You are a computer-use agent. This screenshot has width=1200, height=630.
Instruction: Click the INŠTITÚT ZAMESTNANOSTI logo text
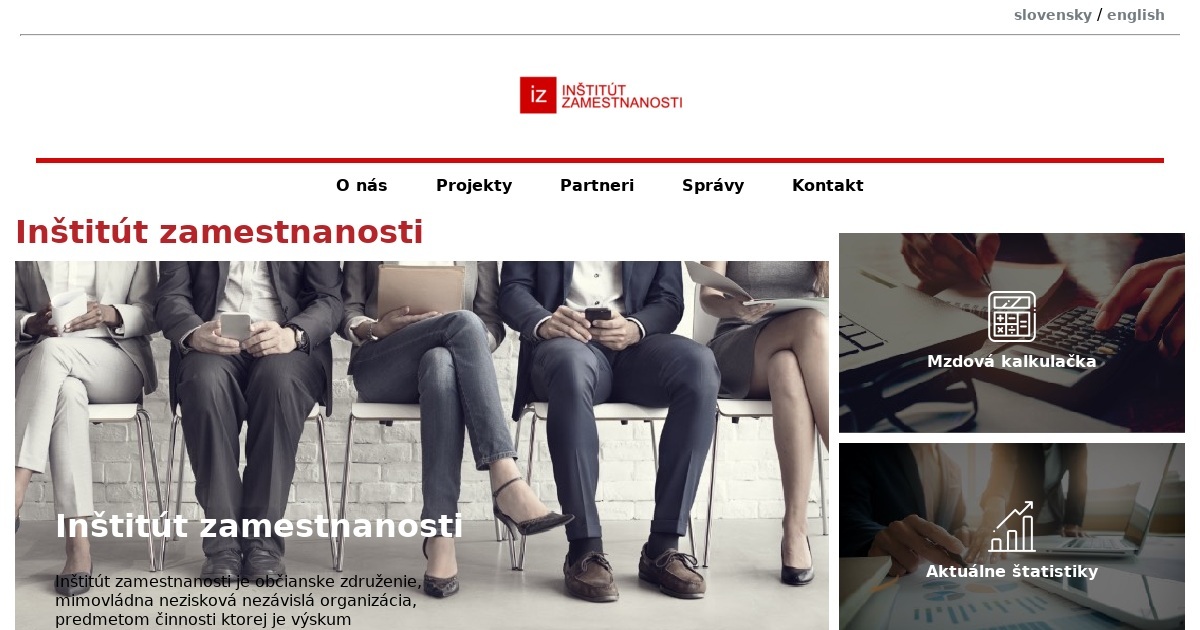click(621, 95)
